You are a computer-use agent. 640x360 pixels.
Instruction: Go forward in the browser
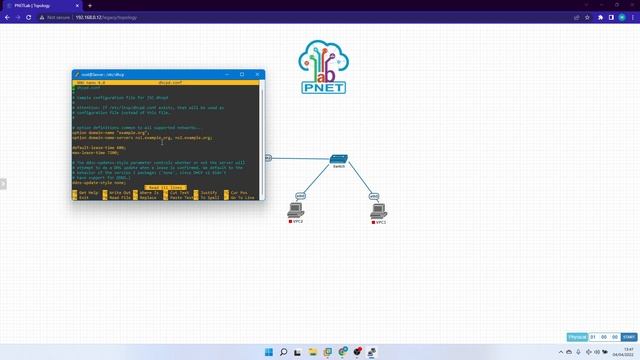pyautogui.click(x=18, y=18)
